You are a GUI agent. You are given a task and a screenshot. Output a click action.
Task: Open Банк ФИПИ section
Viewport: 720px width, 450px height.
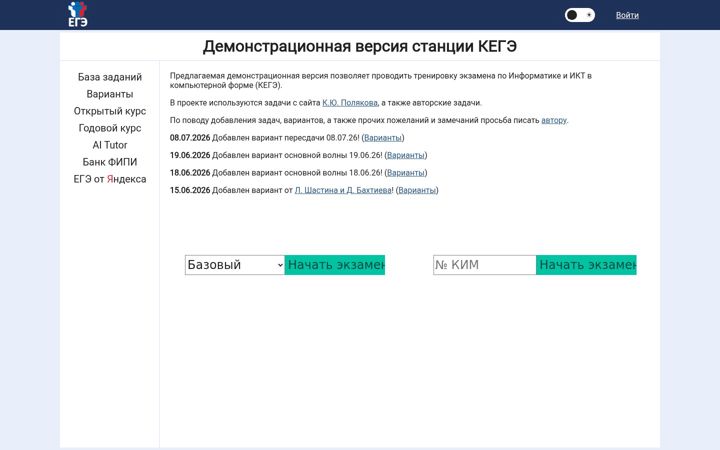click(x=110, y=162)
